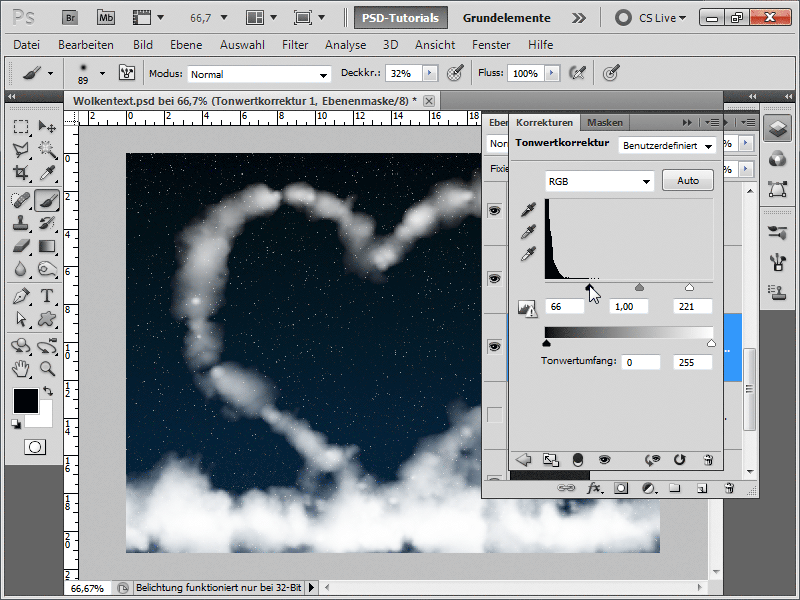Select the History Brush tool
Image resolution: width=800 pixels, height=600 pixels.
point(47,223)
